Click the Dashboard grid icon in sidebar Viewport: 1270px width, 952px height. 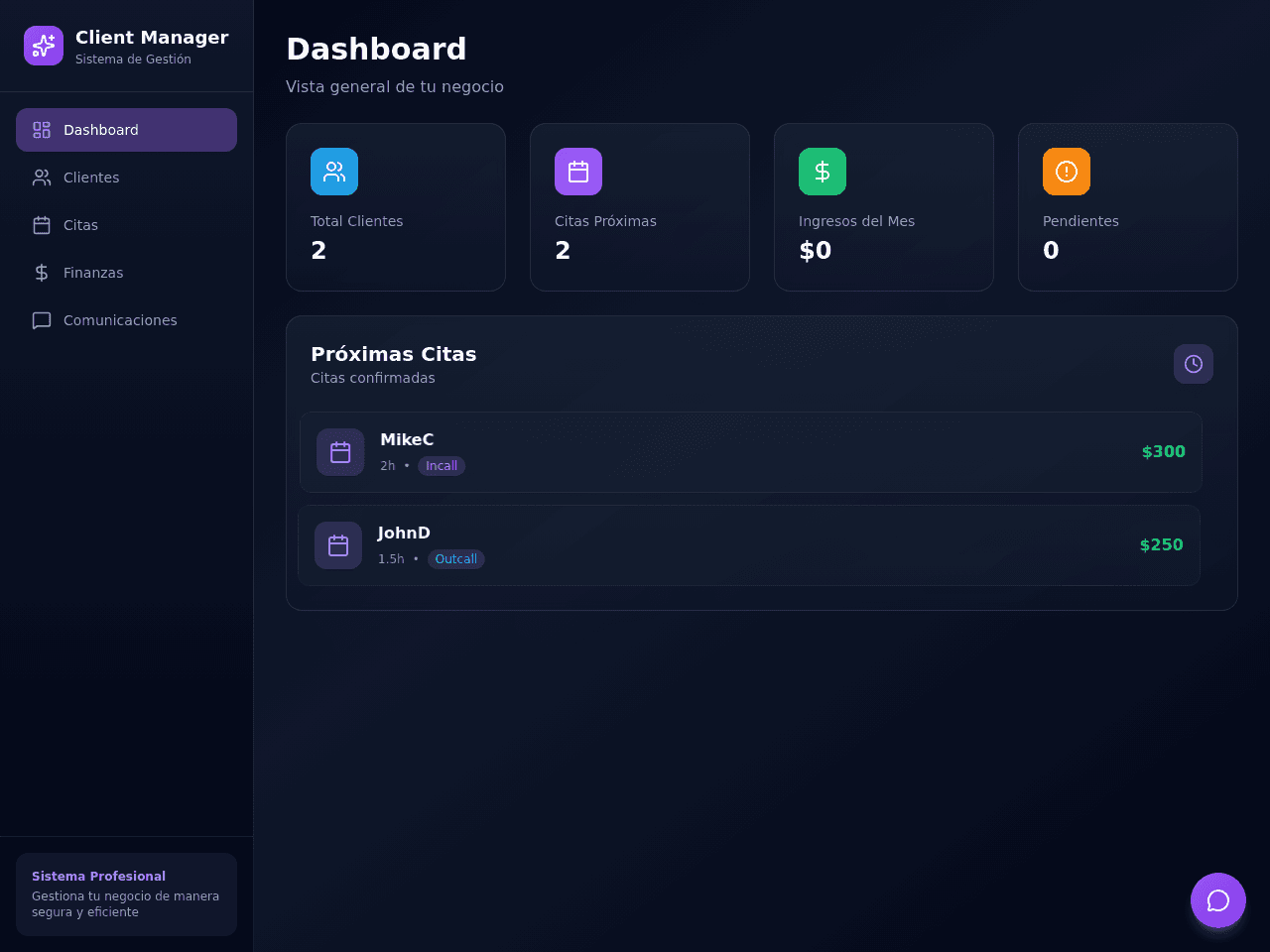click(42, 130)
